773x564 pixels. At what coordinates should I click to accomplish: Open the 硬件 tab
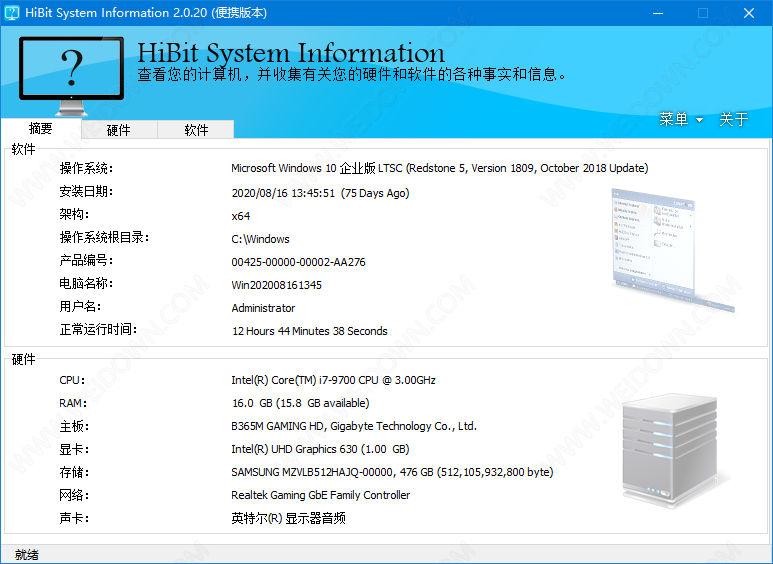pos(119,130)
